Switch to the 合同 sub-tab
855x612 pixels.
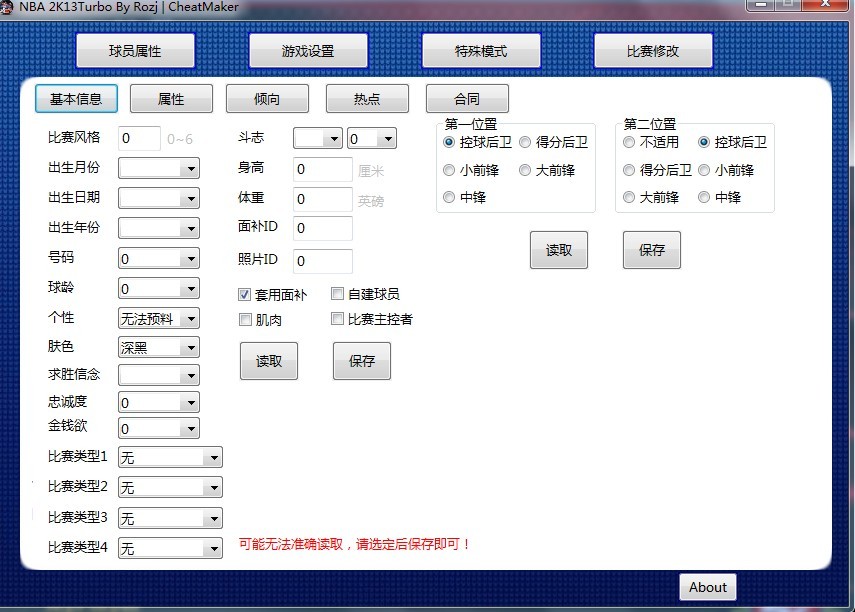pos(467,99)
